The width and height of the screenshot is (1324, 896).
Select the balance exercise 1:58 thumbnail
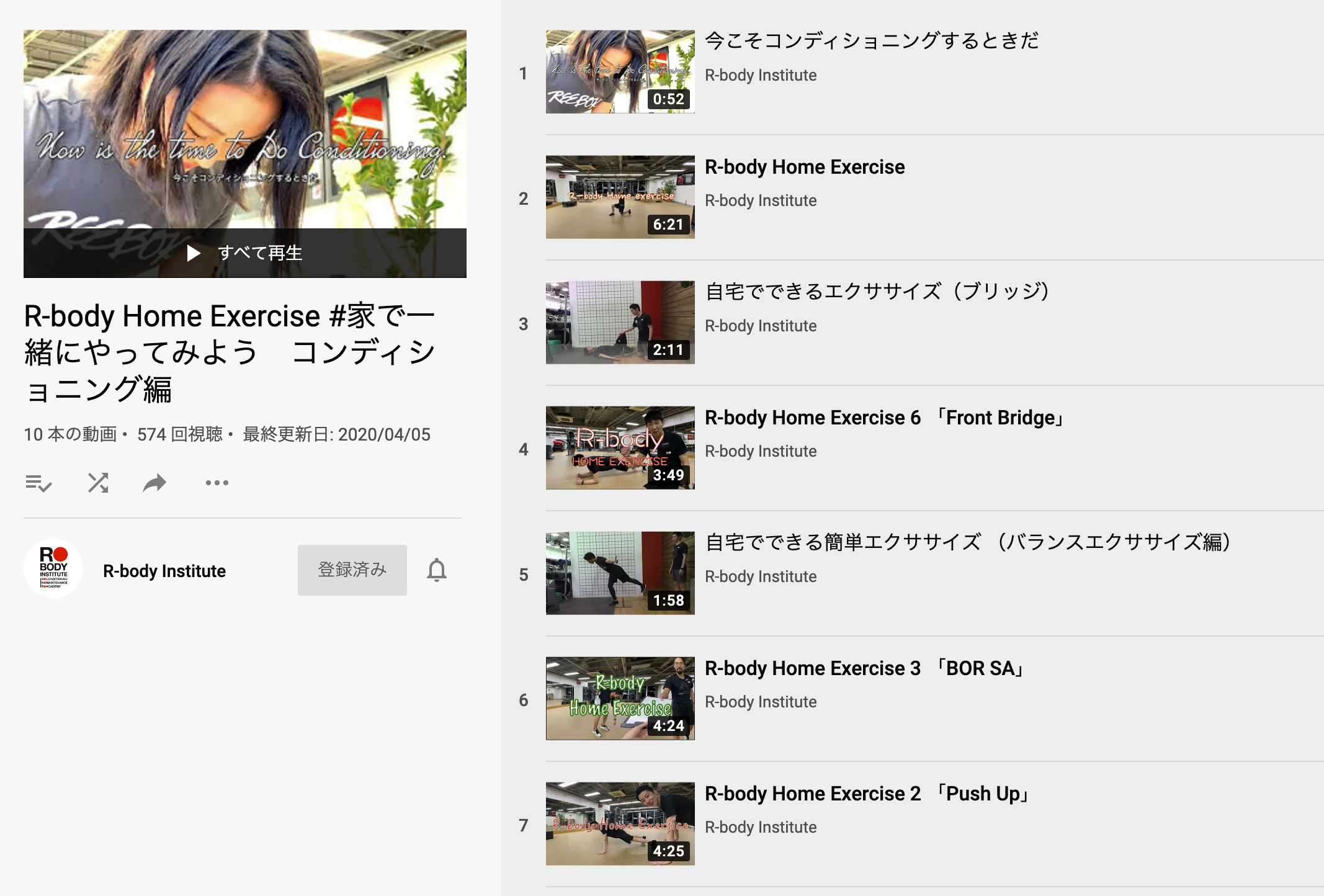click(x=620, y=573)
